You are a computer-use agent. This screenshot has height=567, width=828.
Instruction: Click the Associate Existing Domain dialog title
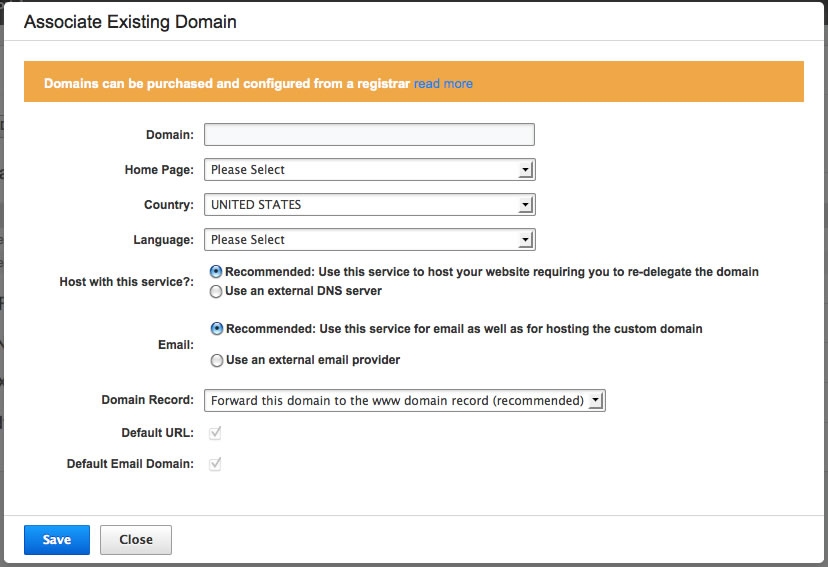tap(130, 21)
